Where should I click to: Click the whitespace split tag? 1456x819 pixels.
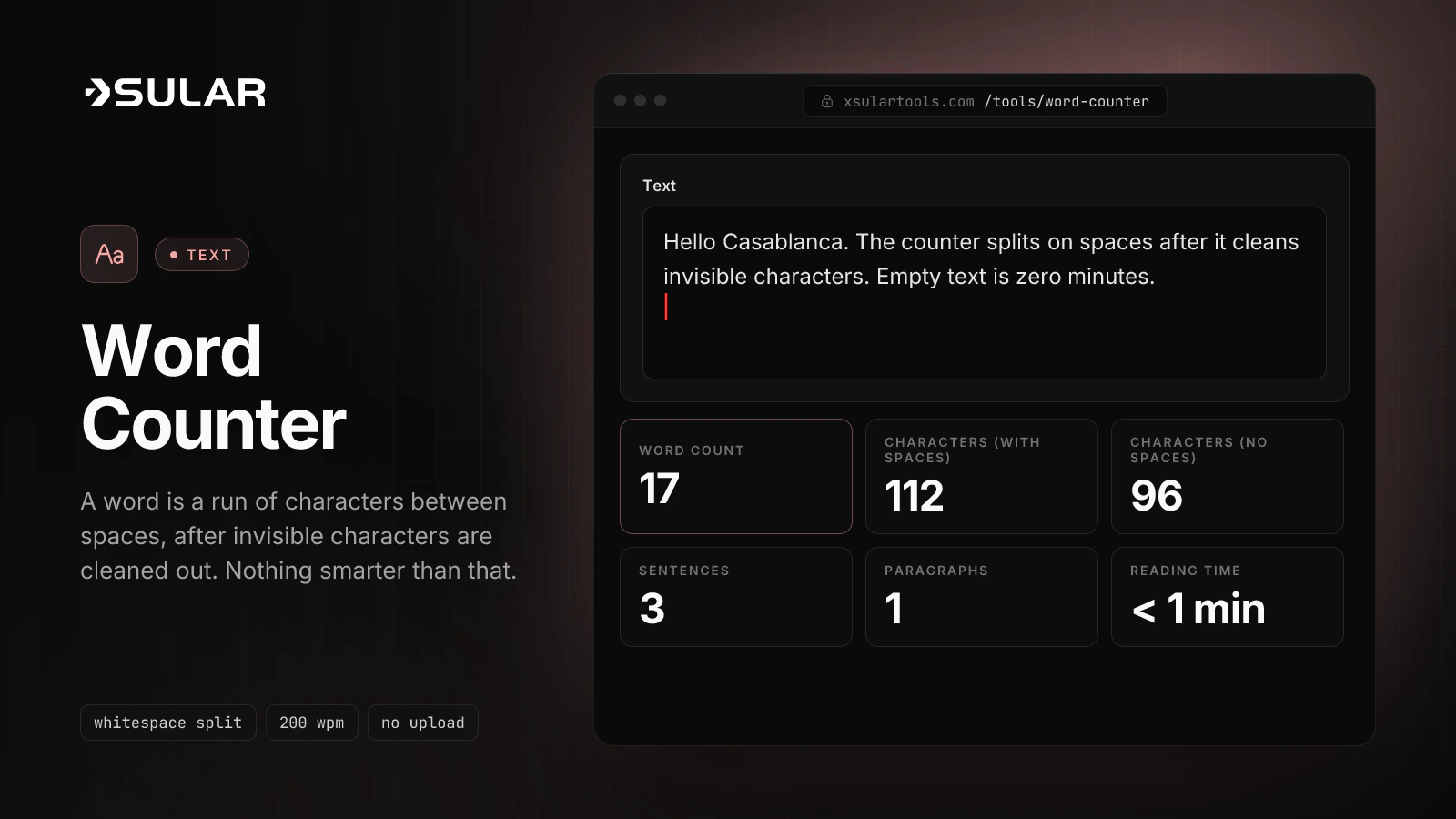[168, 723]
